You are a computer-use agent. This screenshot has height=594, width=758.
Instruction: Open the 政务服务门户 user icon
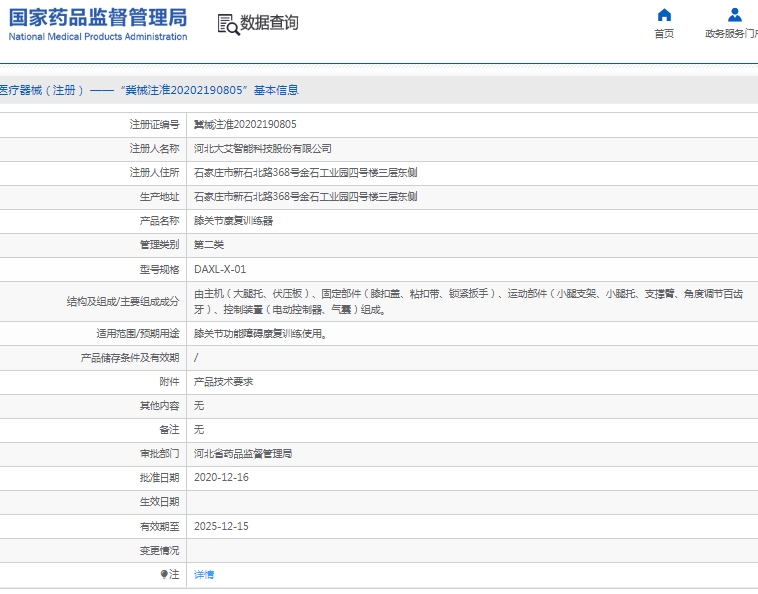click(x=735, y=15)
